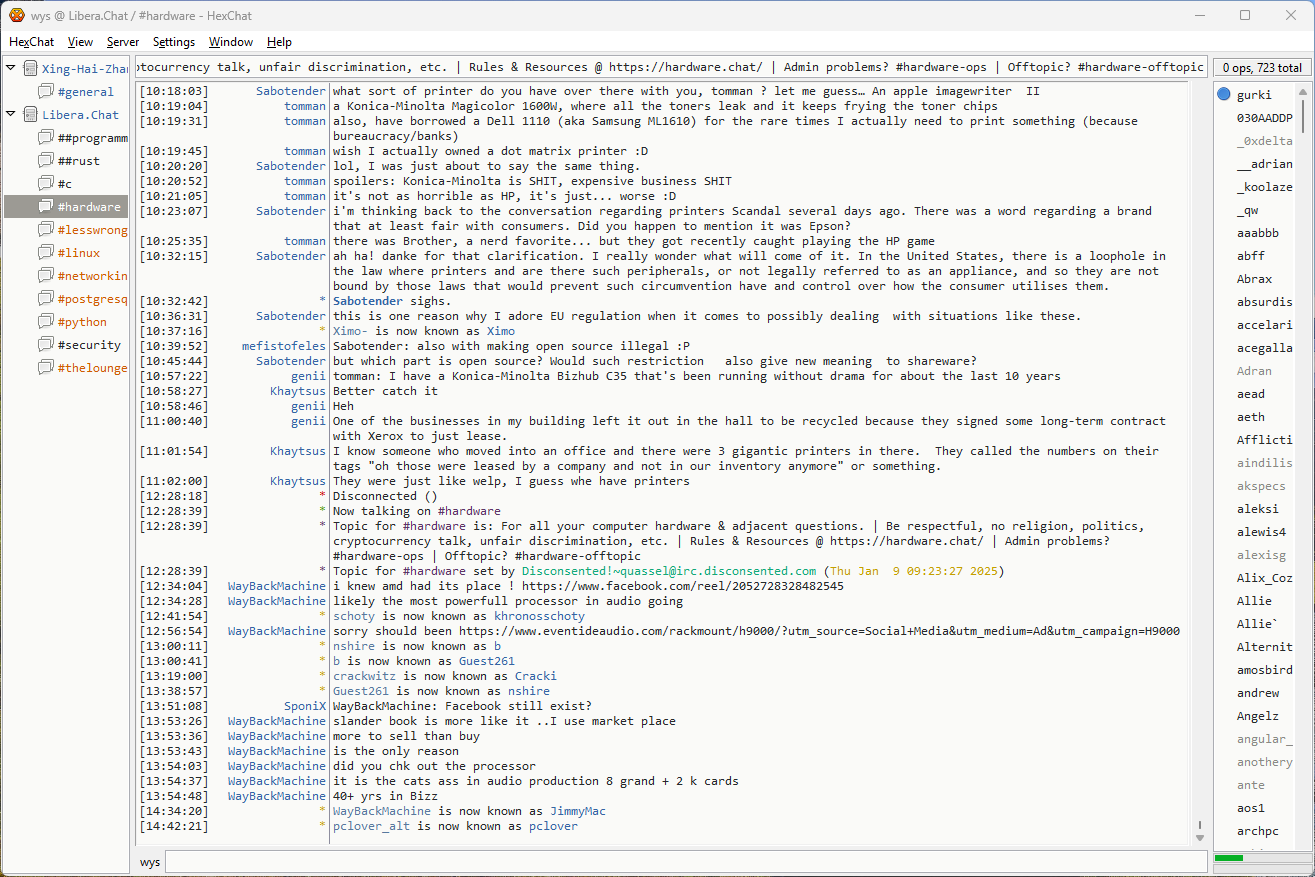
Task: Select user Abrax in the user list
Action: (1254, 279)
